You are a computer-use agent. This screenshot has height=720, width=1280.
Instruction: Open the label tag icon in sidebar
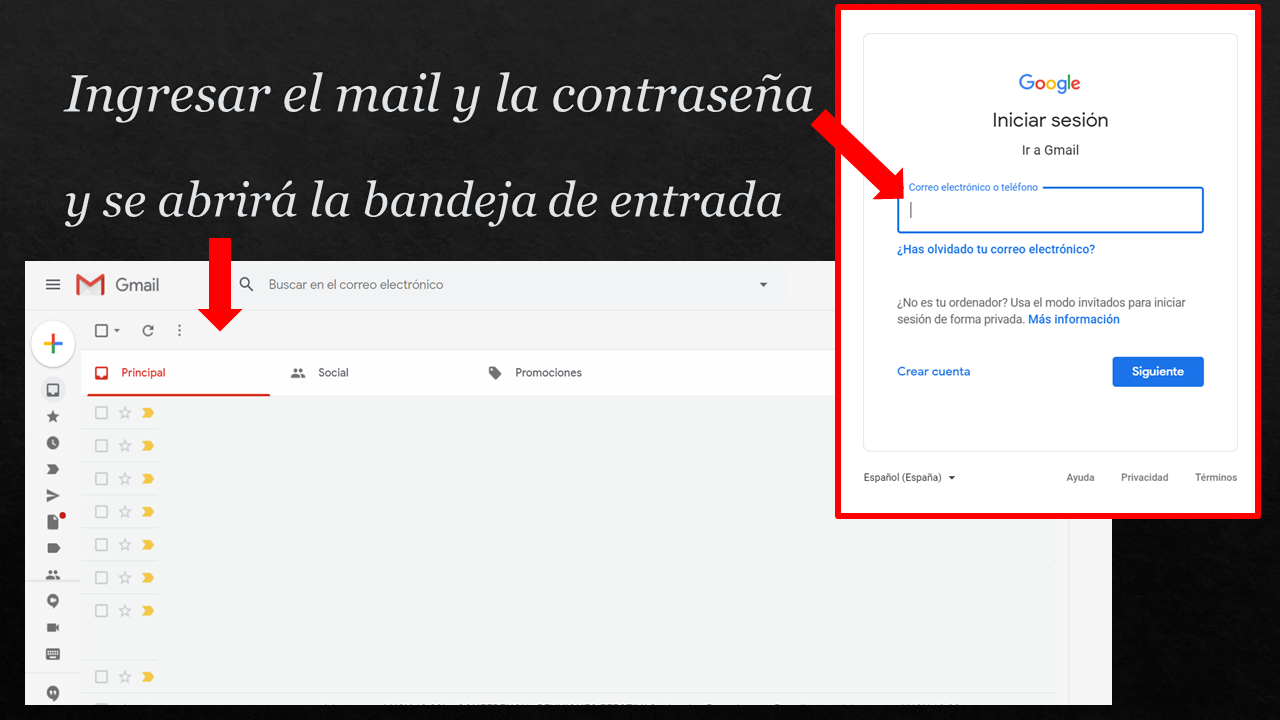pos(53,548)
